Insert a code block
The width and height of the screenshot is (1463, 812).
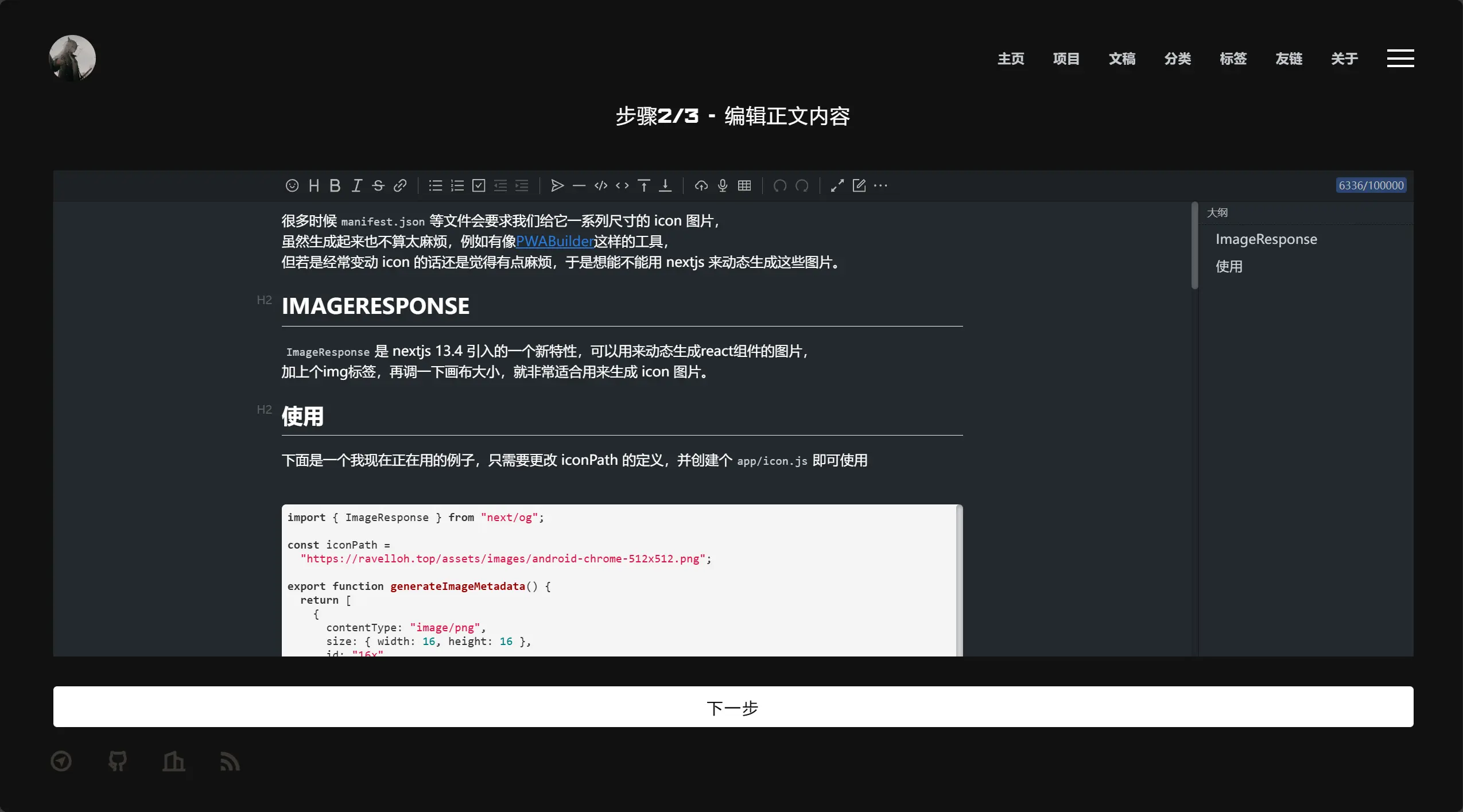pyautogui.click(x=600, y=185)
